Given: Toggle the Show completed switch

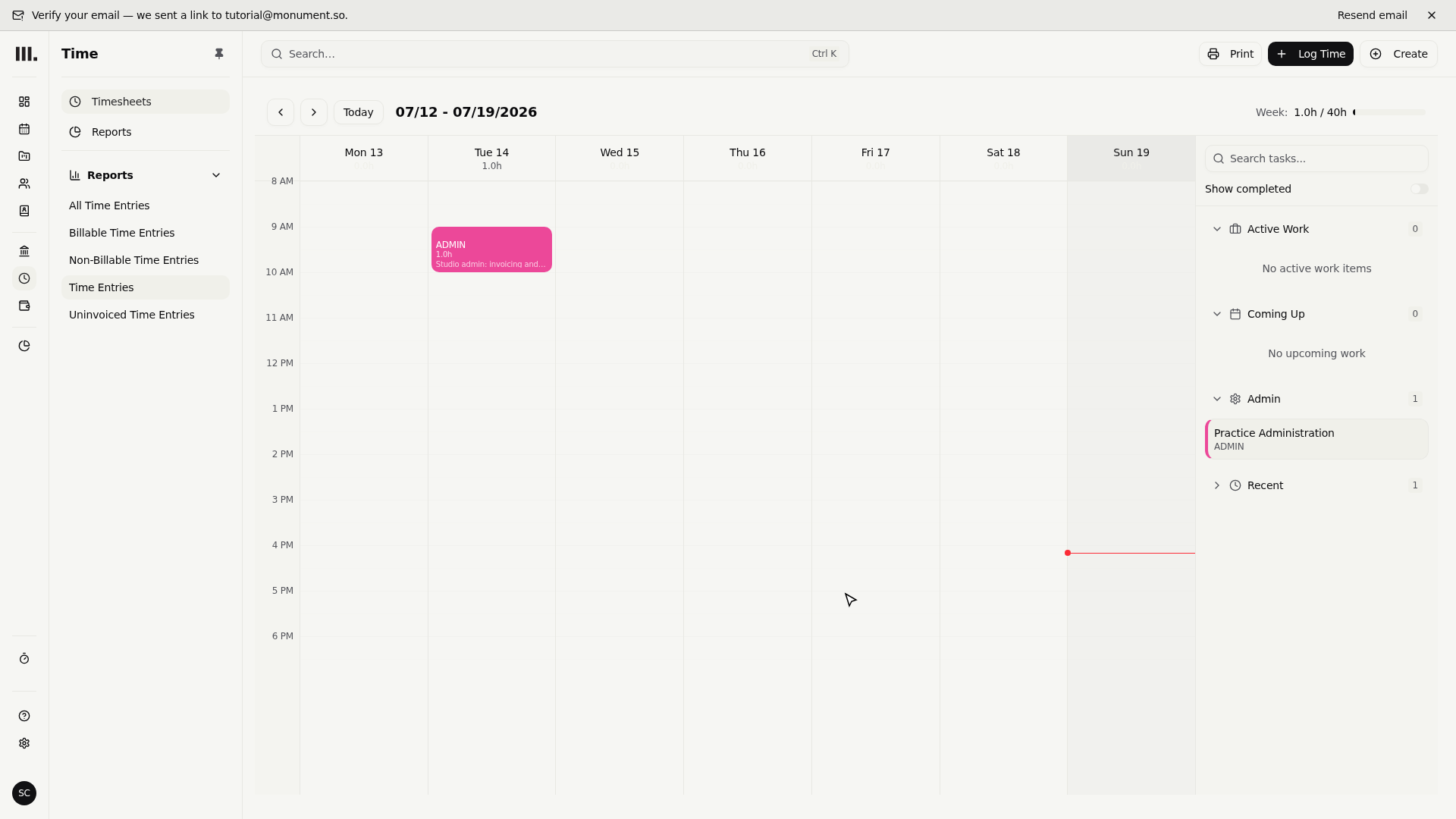Looking at the screenshot, I should pos(1419,189).
